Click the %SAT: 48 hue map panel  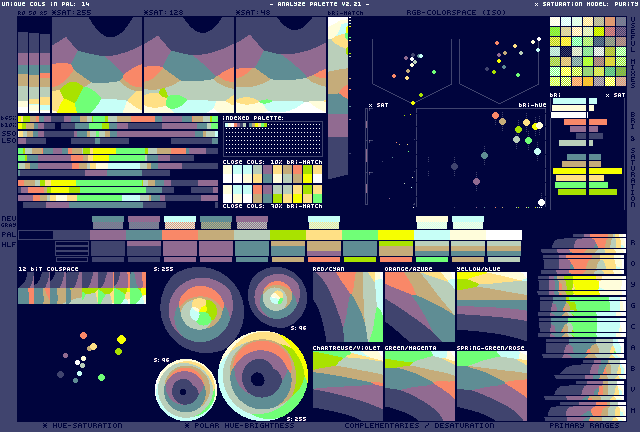click(x=281, y=65)
